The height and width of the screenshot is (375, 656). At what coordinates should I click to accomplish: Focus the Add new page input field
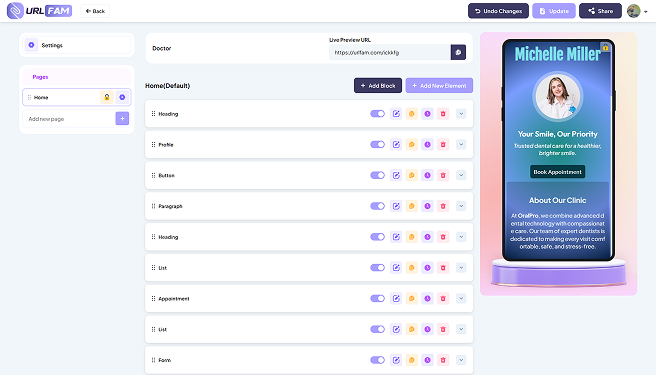pyautogui.click(x=69, y=119)
